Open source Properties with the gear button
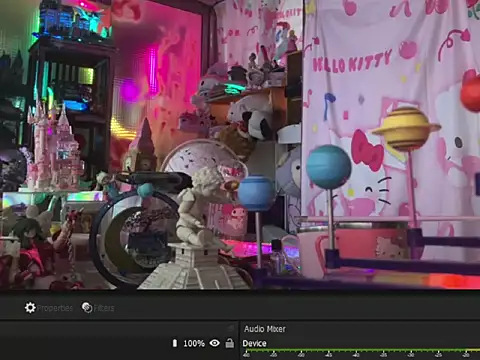This screenshot has height=360, width=480. click(x=49, y=308)
